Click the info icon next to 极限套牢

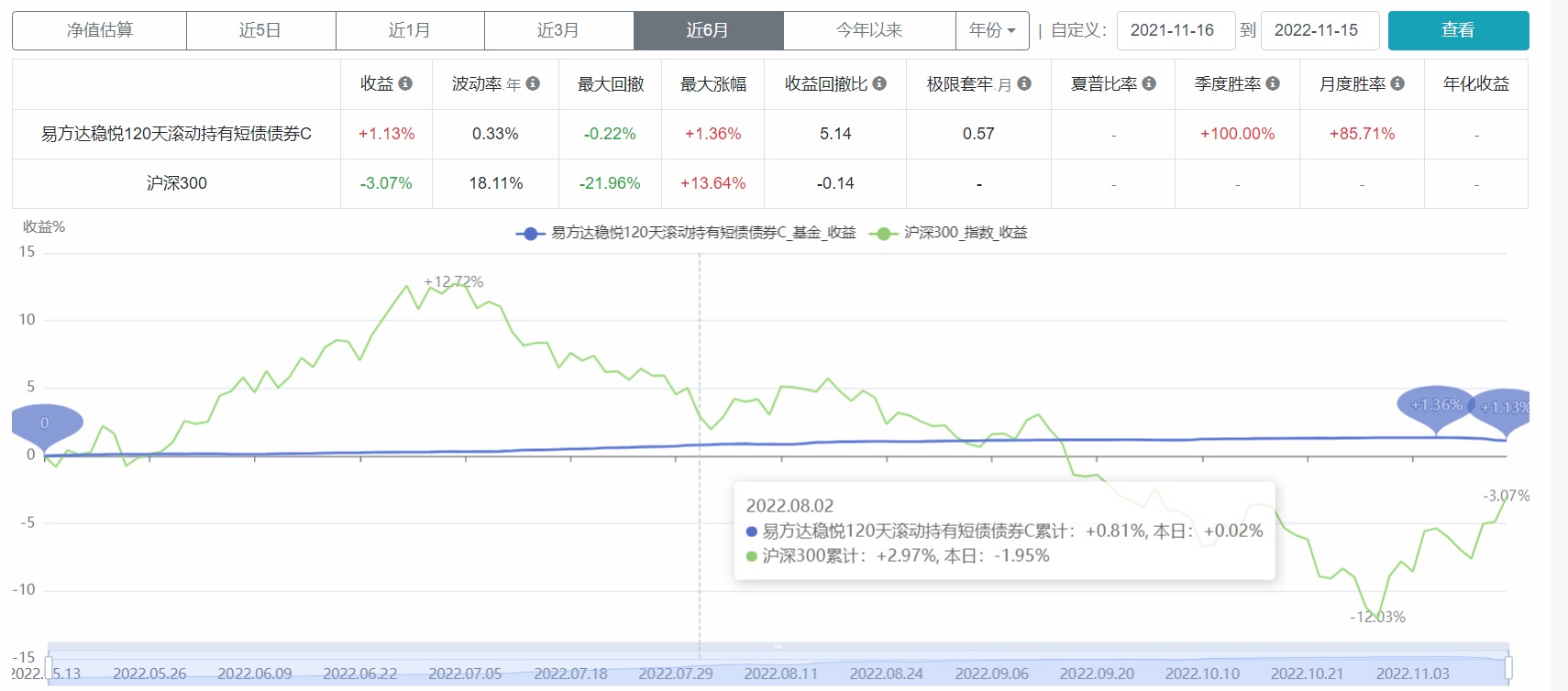(x=1024, y=83)
